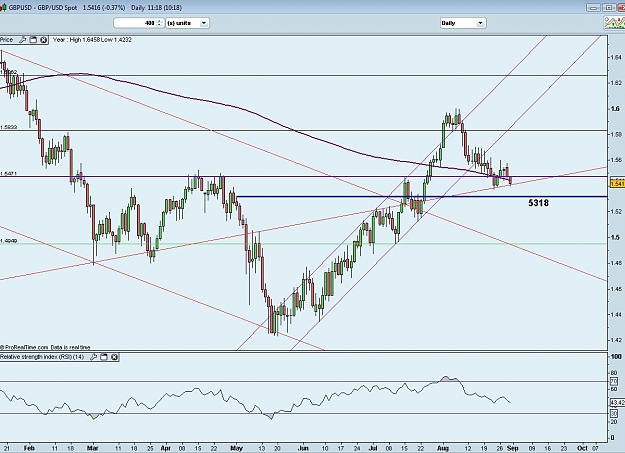Click the Price panel label
Viewport: 625px width, 453px height.
point(6,40)
